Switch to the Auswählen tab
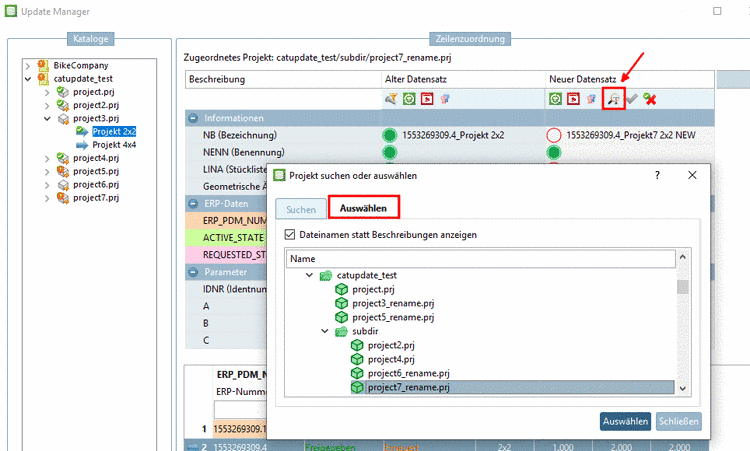Screen dimensions: 750x451 [364, 208]
